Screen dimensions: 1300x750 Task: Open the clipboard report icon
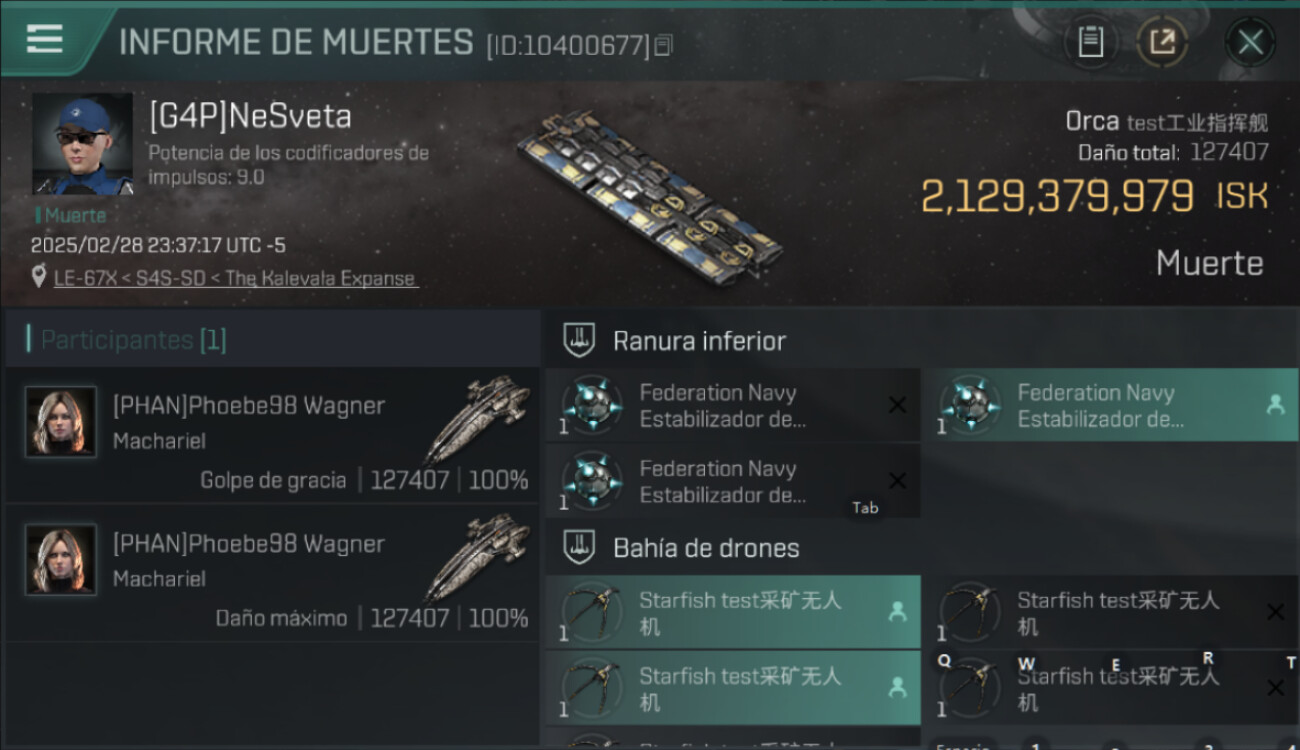[x=1090, y=42]
